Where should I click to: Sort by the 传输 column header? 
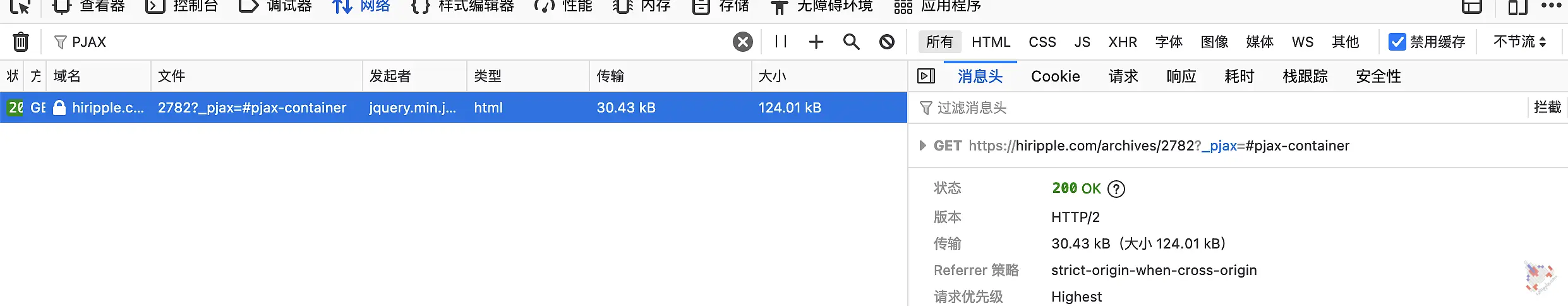tap(670, 76)
